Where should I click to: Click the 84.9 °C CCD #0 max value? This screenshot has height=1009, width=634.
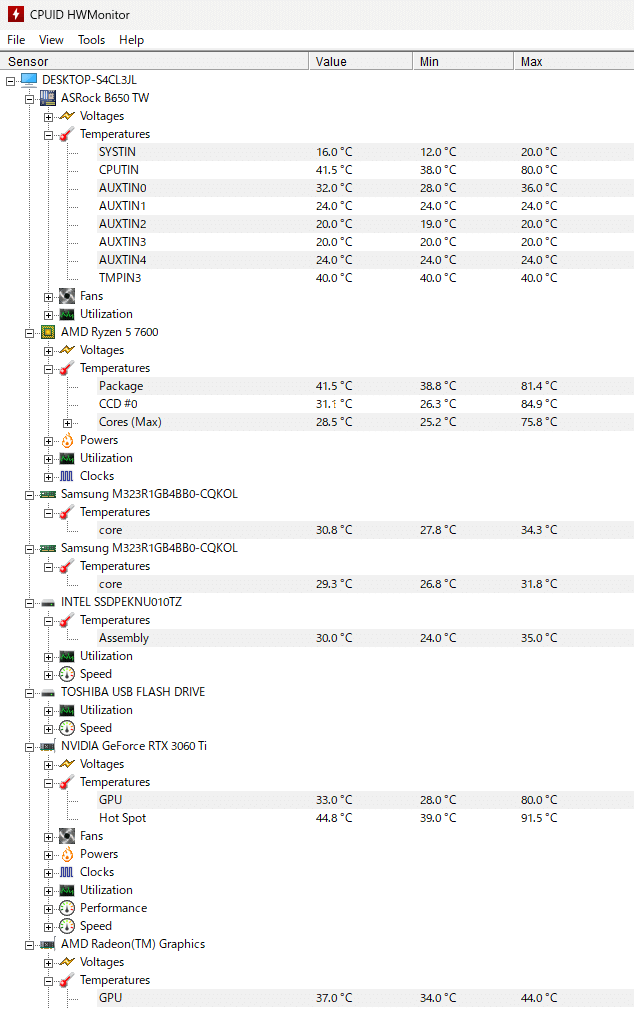tap(539, 404)
